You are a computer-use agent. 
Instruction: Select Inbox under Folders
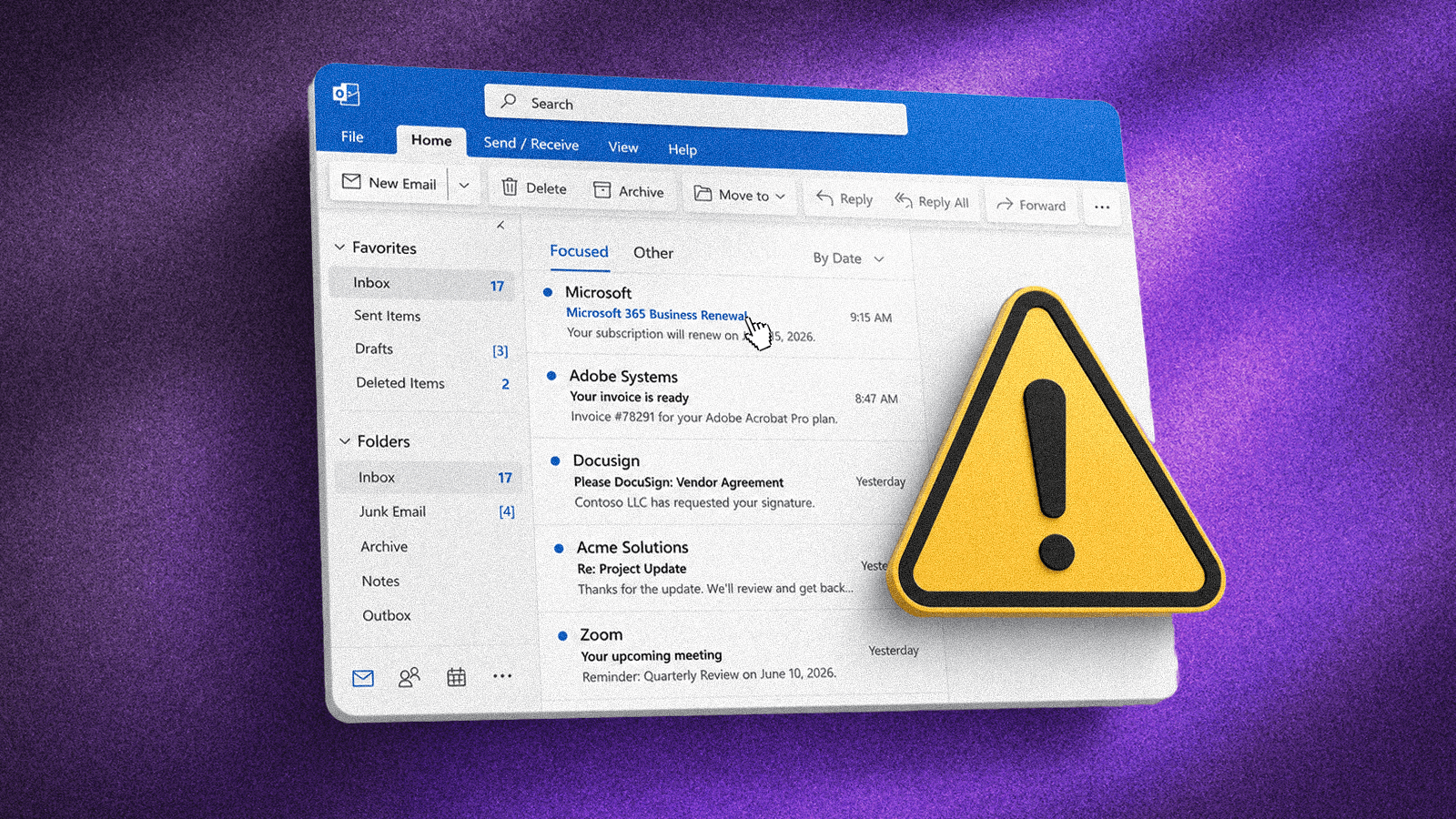(428, 478)
